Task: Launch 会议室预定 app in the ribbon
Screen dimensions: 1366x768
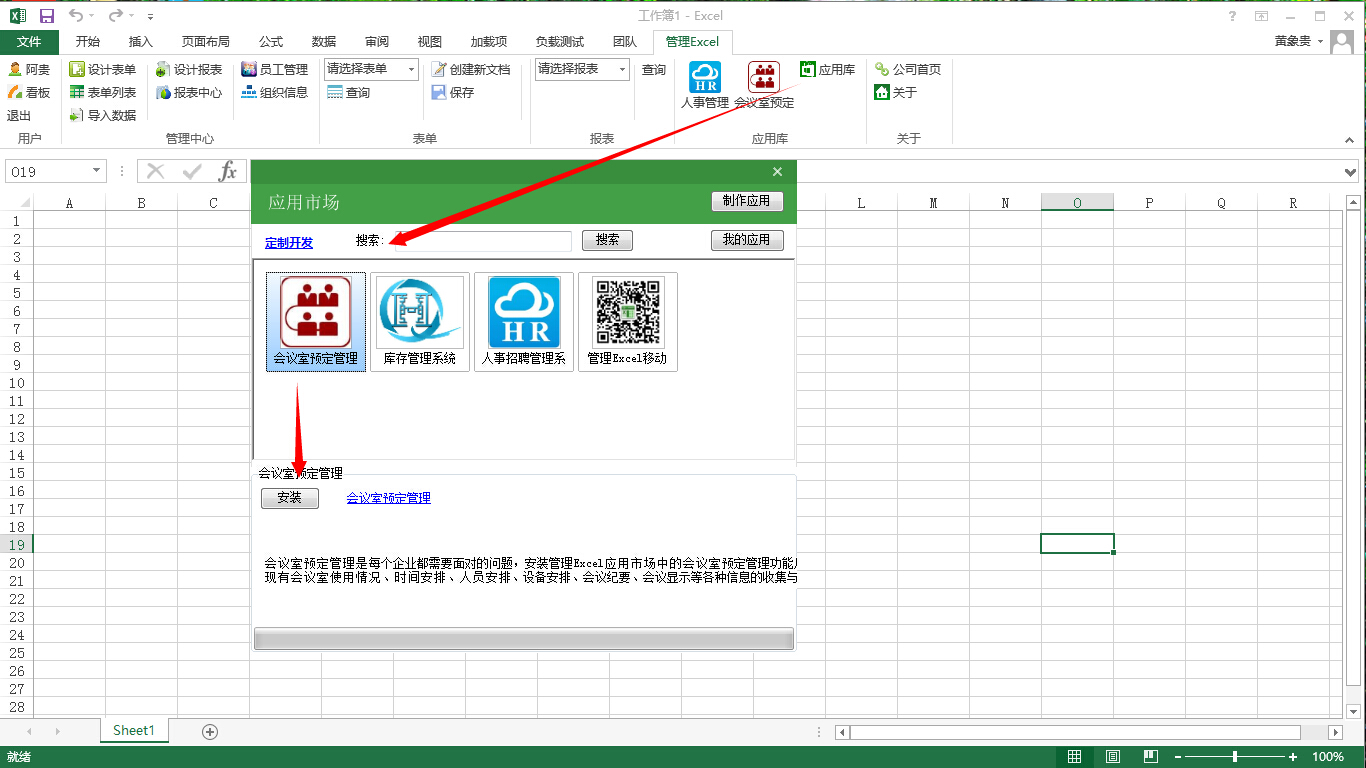Action: (x=764, y=84)
